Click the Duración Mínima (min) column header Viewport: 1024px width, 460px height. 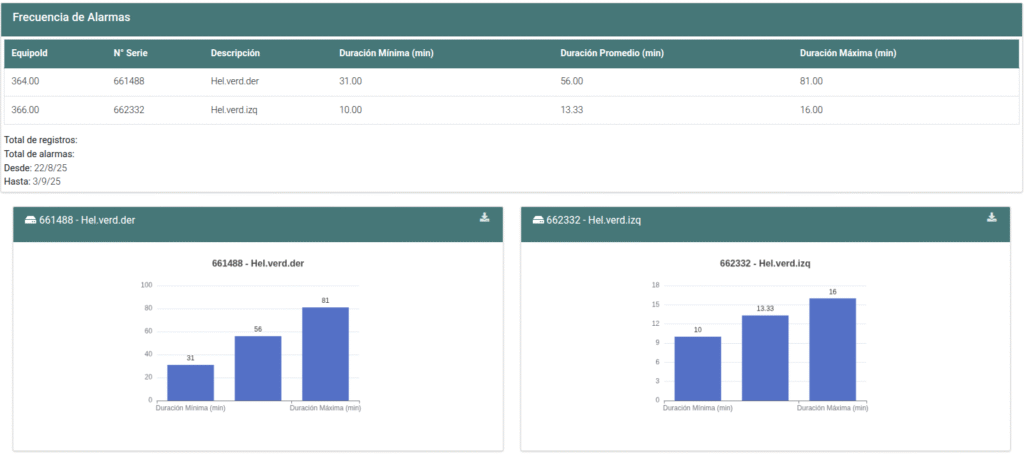387,53
